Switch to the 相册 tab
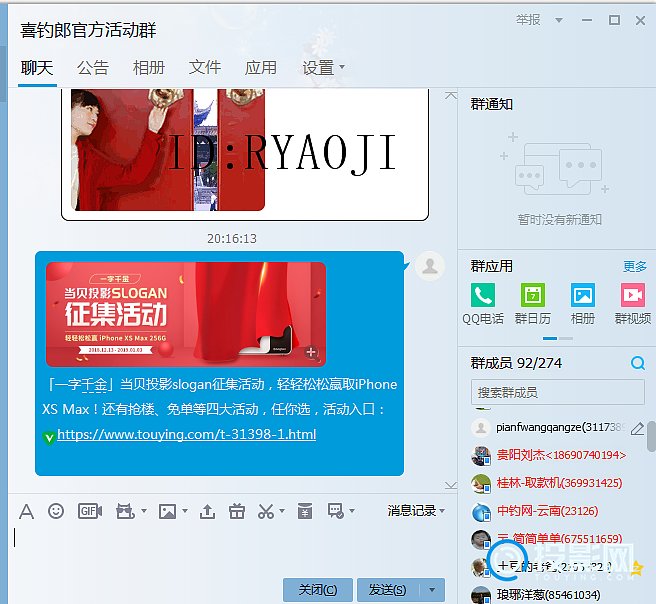Screen dimensions: 656x604 click(x=149, y=68)
